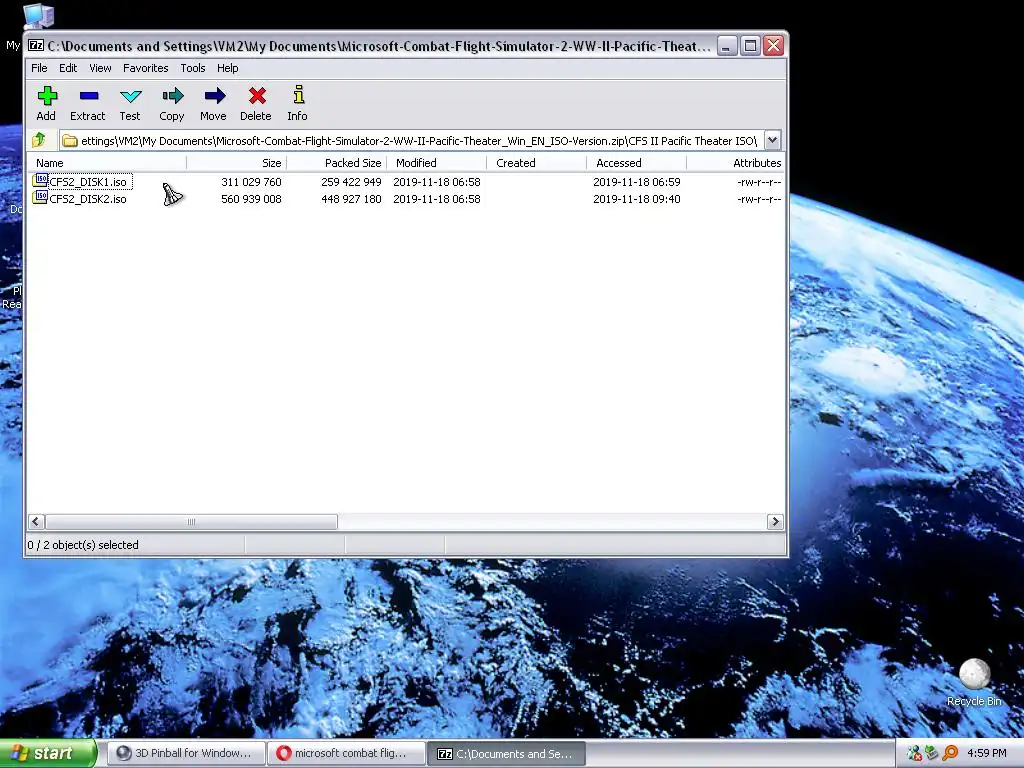Go up one folder level icon
Viewport: 1024px width, 768px height.
click(x=39, y=140)
